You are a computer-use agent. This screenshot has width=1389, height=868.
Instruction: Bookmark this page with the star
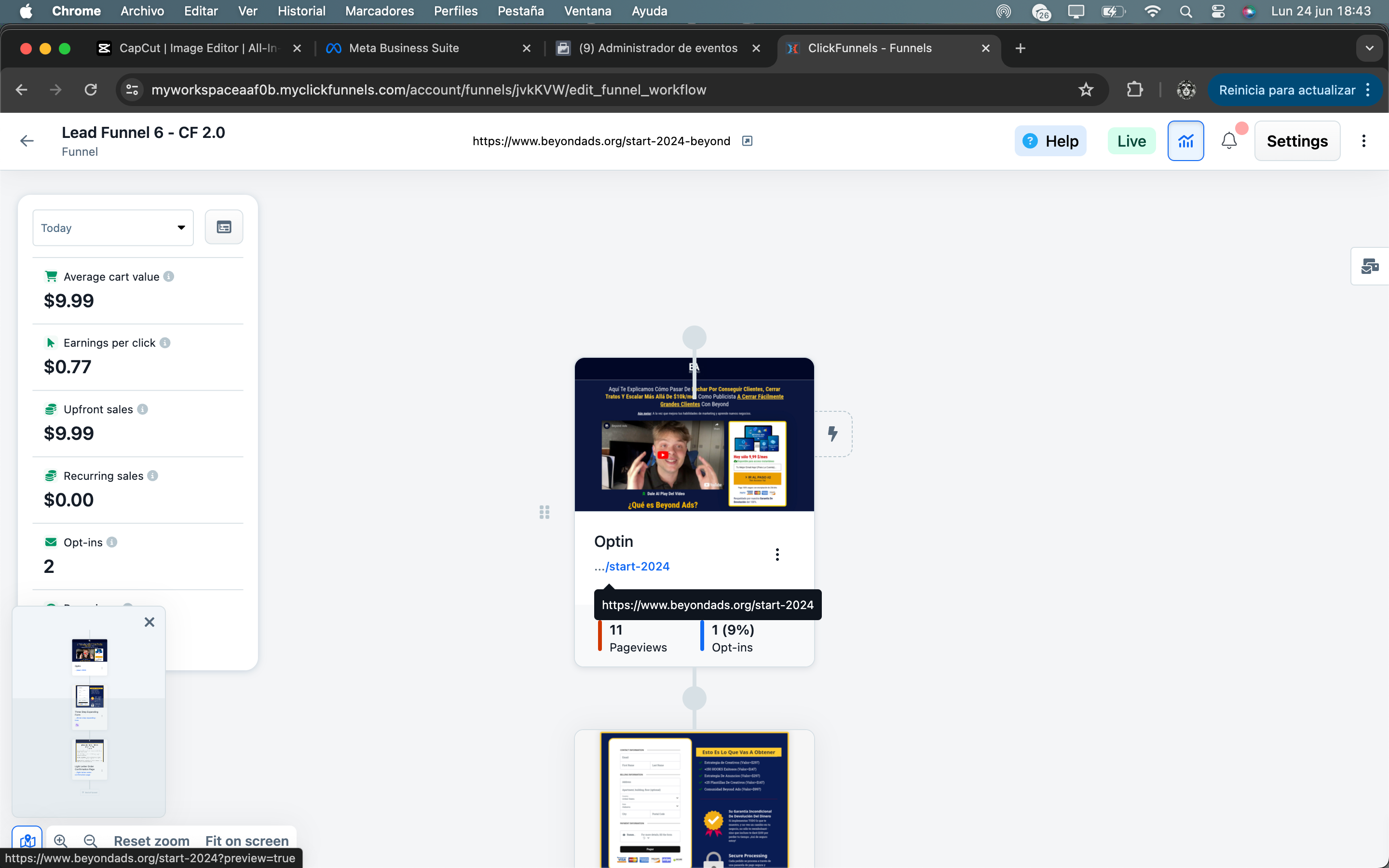click(1085, 90)
